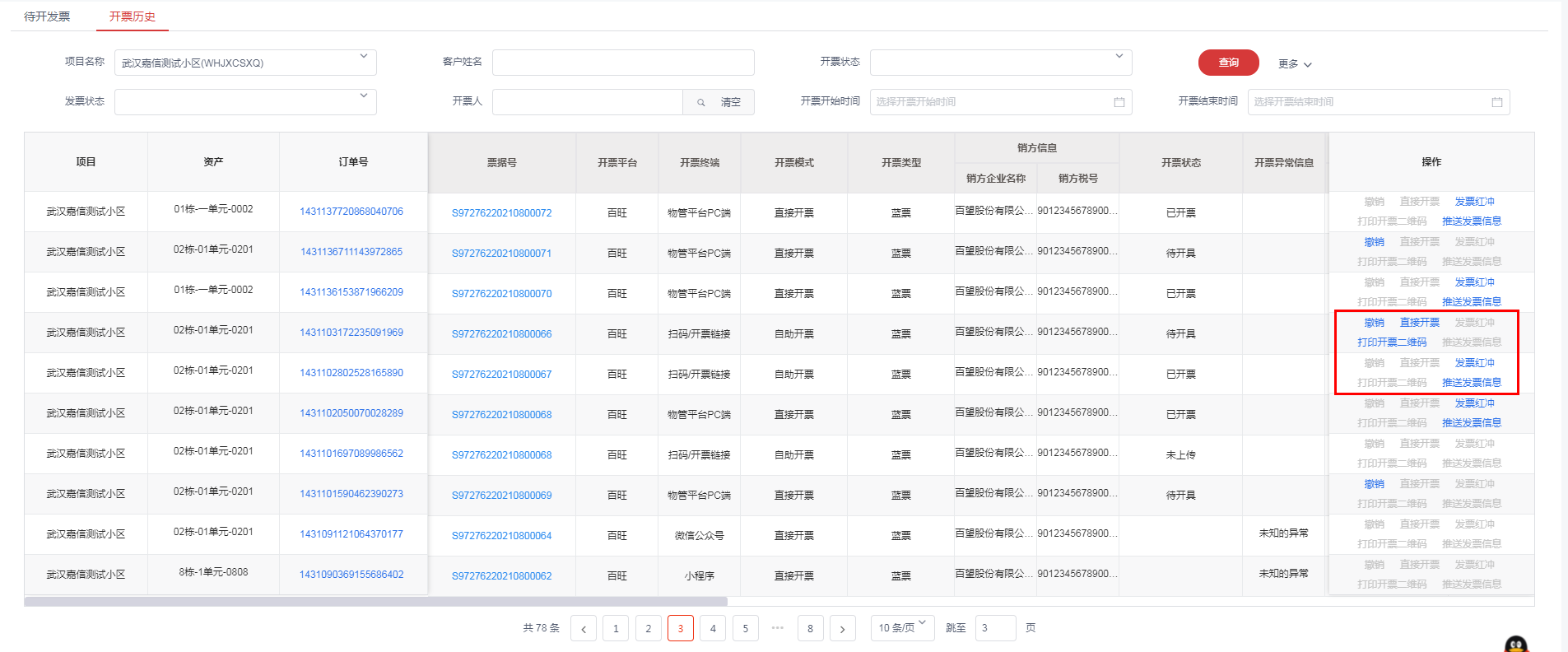Click the red 查询 button
The image size is (1568, 652).
pyautogui.click(x=1228, y=63)
